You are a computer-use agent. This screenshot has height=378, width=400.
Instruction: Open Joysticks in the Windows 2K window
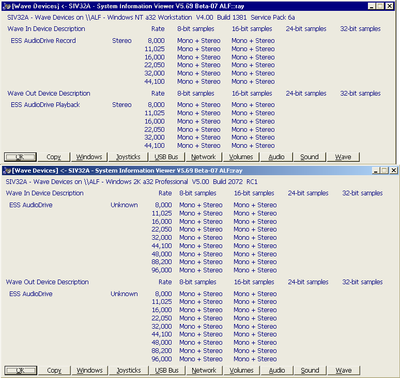coord(129,370)
